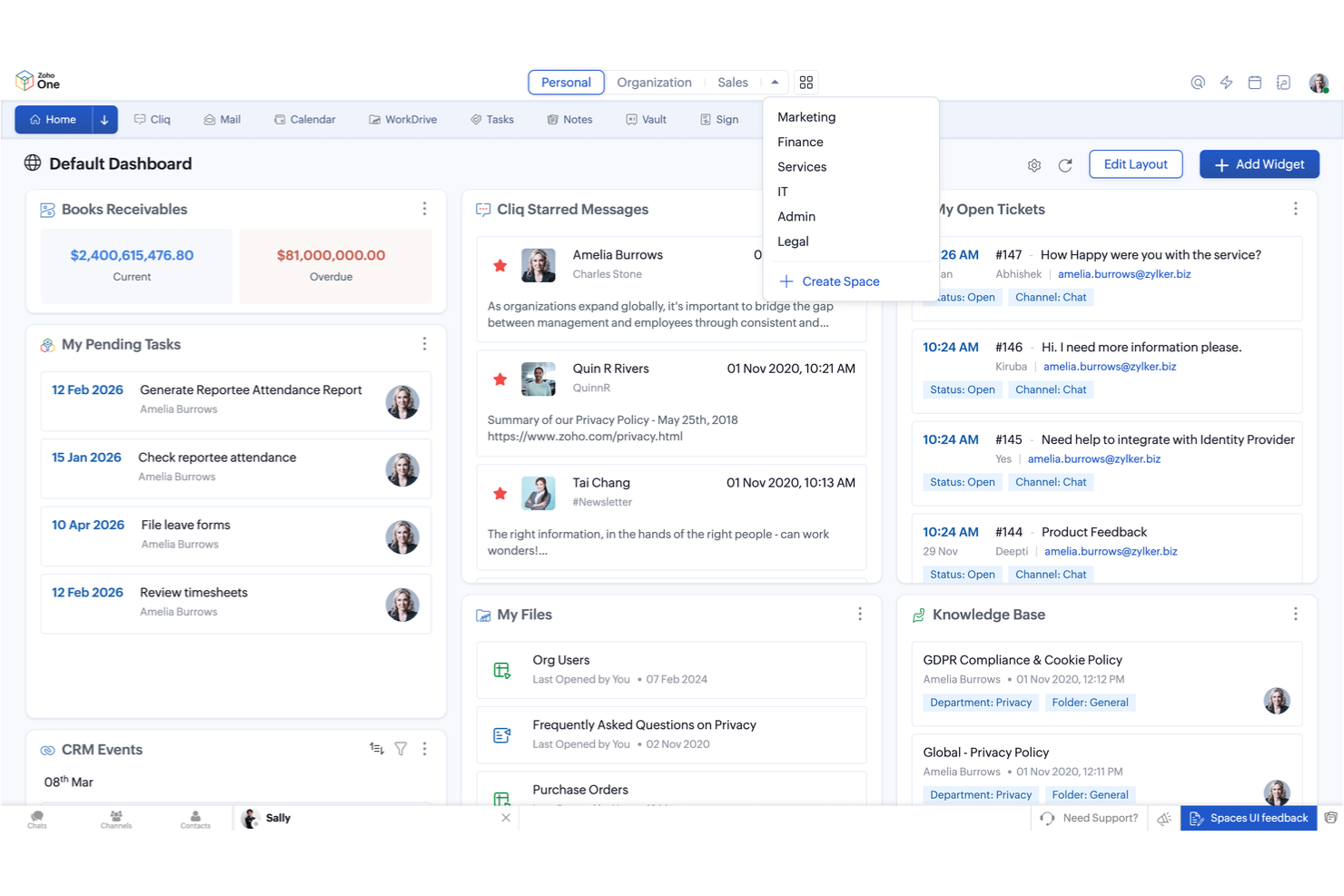Screen dimensions: 1344x896
Task: Open Books Receivables widget options menu
Action: coord(424,209)
